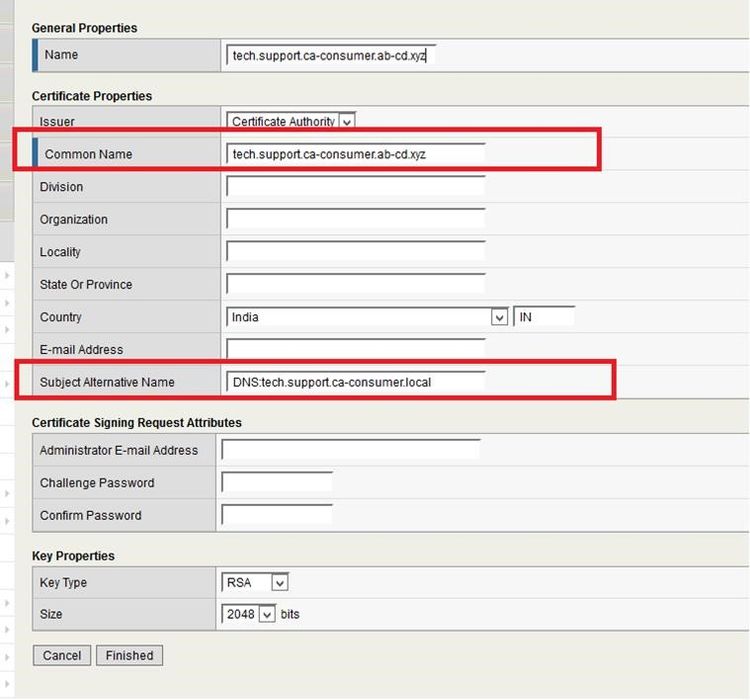This screenshot has height=700, width=750.
Task: Click the State Or Province field
Action: [x=355, y=284]
